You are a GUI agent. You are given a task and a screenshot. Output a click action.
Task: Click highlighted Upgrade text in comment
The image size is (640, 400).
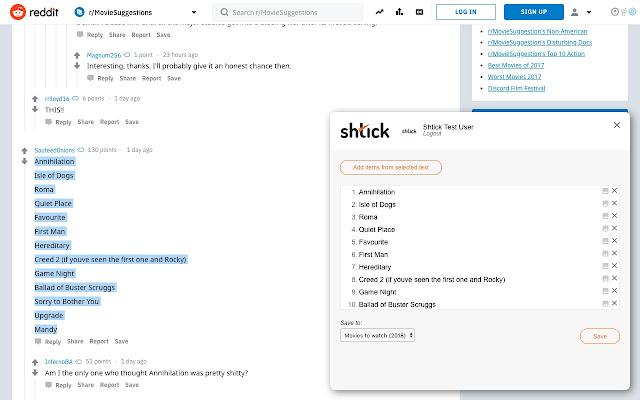point(49,316)
